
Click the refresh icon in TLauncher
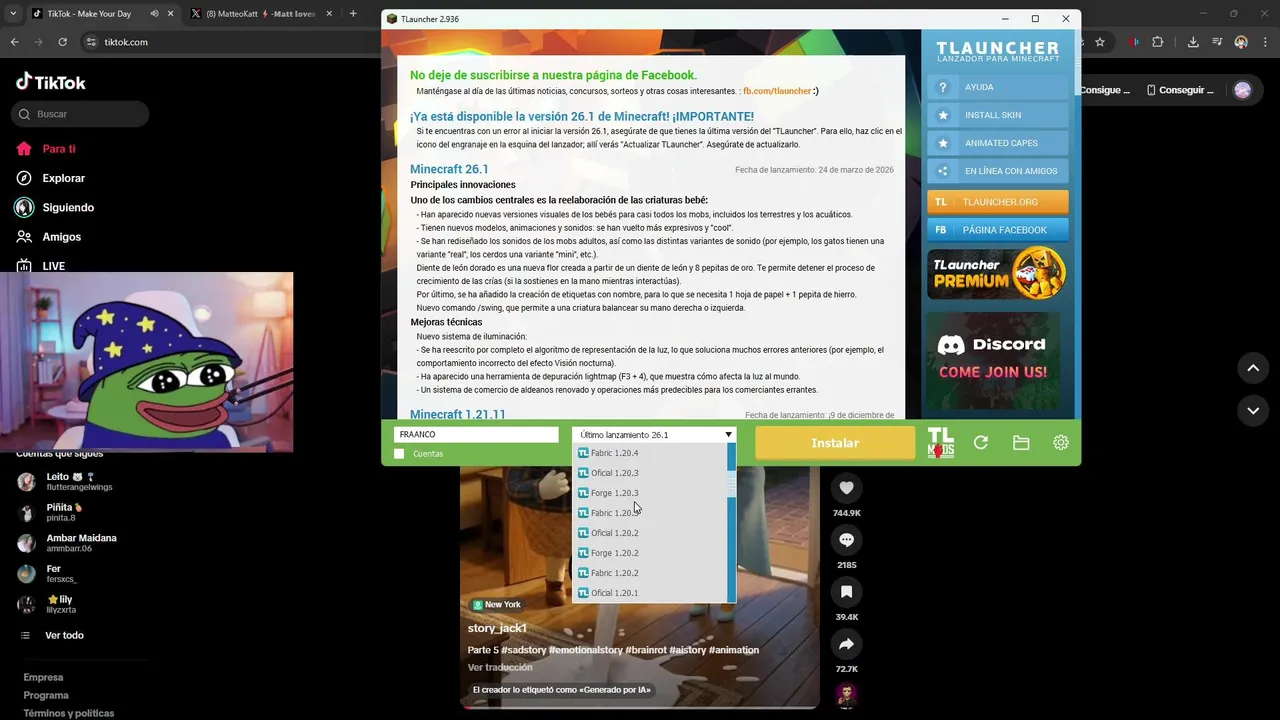pyautogui.click(x=981, y=443)
